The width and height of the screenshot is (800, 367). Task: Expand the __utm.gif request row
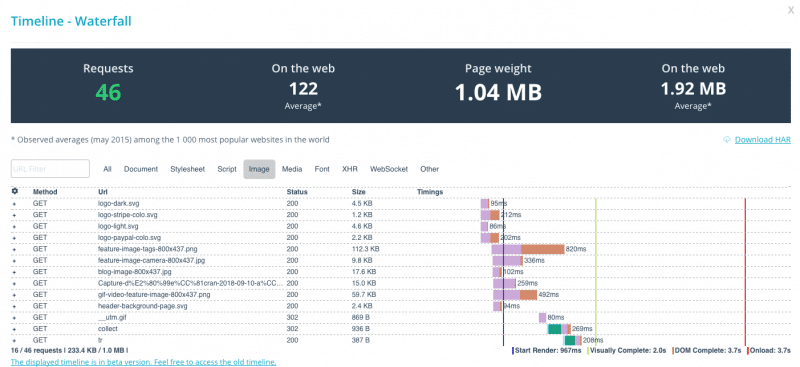tap(14, 317)
